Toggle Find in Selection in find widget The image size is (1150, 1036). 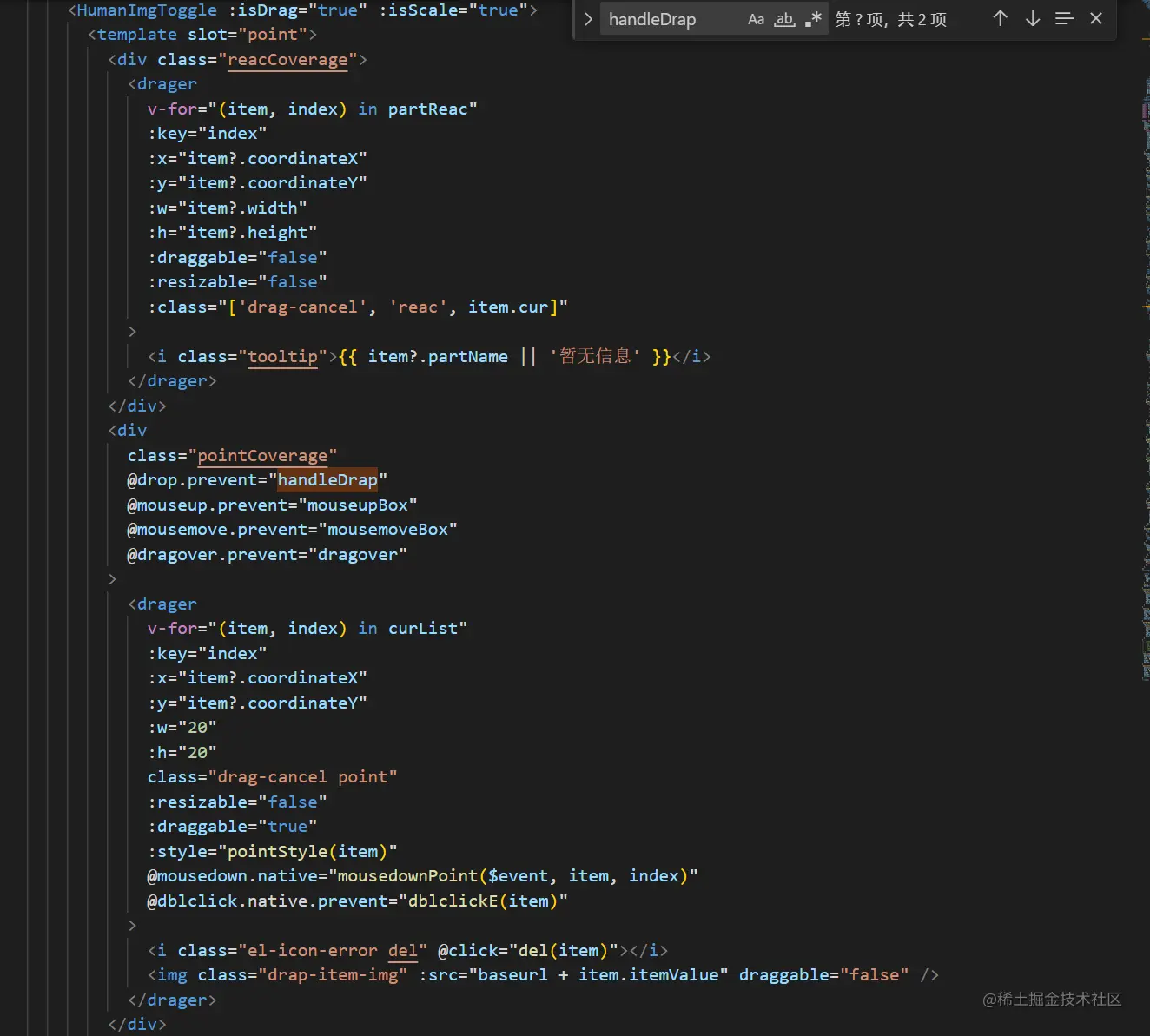[x=1064, y=18]
